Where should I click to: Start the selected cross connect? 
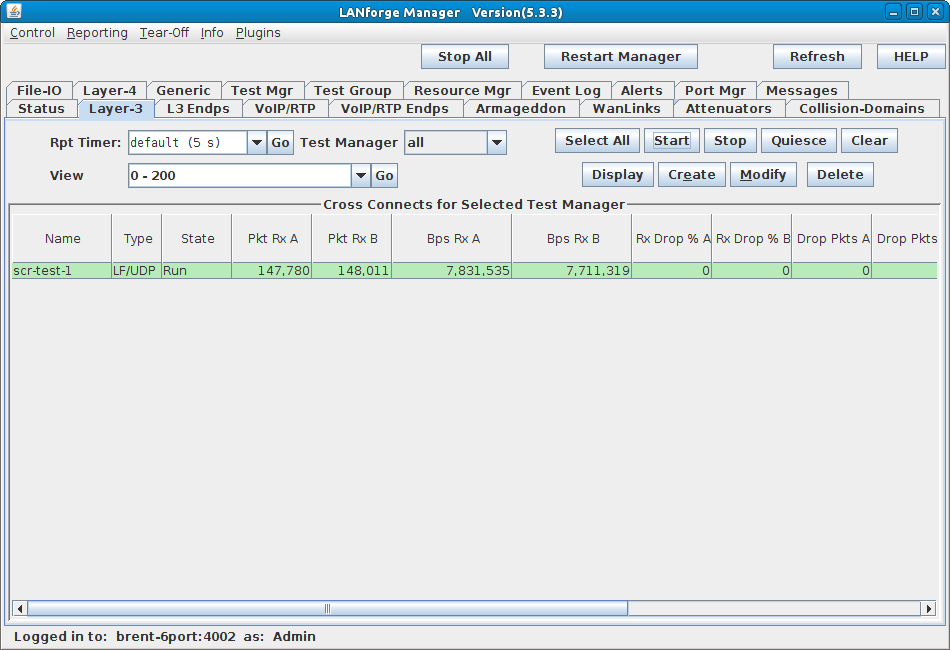(672, 141)
